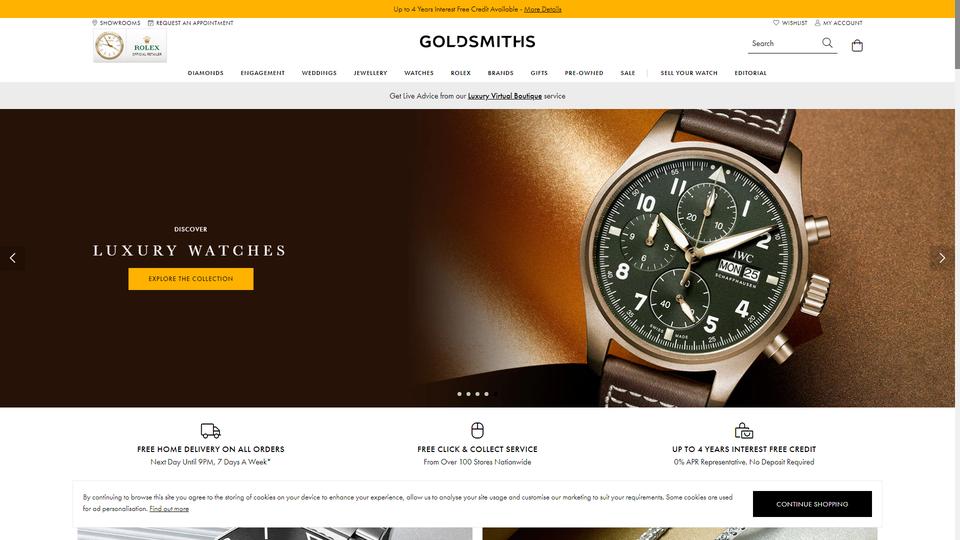The image size is (960, 540).
Task: Click the Rolex official retailer clock badge
Action: [x=130, y=46]
